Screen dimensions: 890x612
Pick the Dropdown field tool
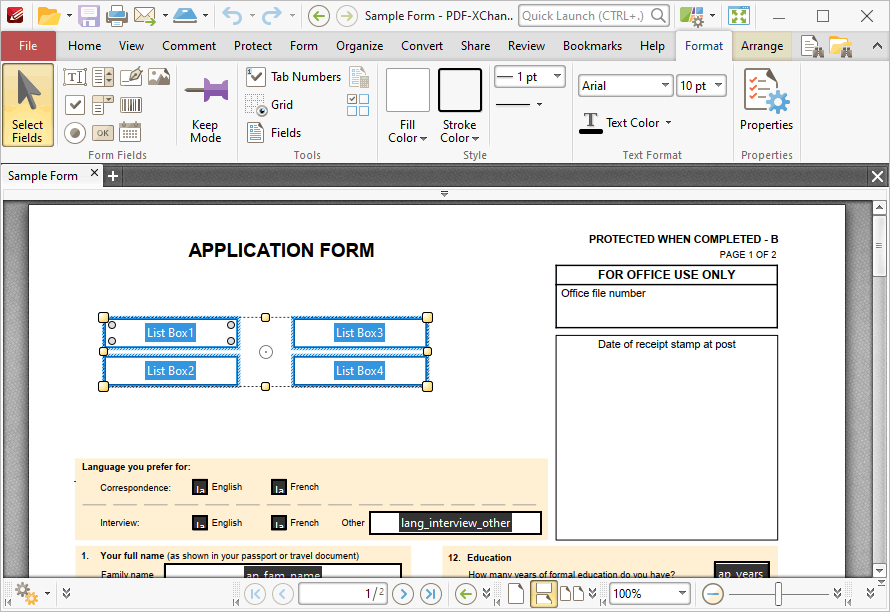[103, 105]
